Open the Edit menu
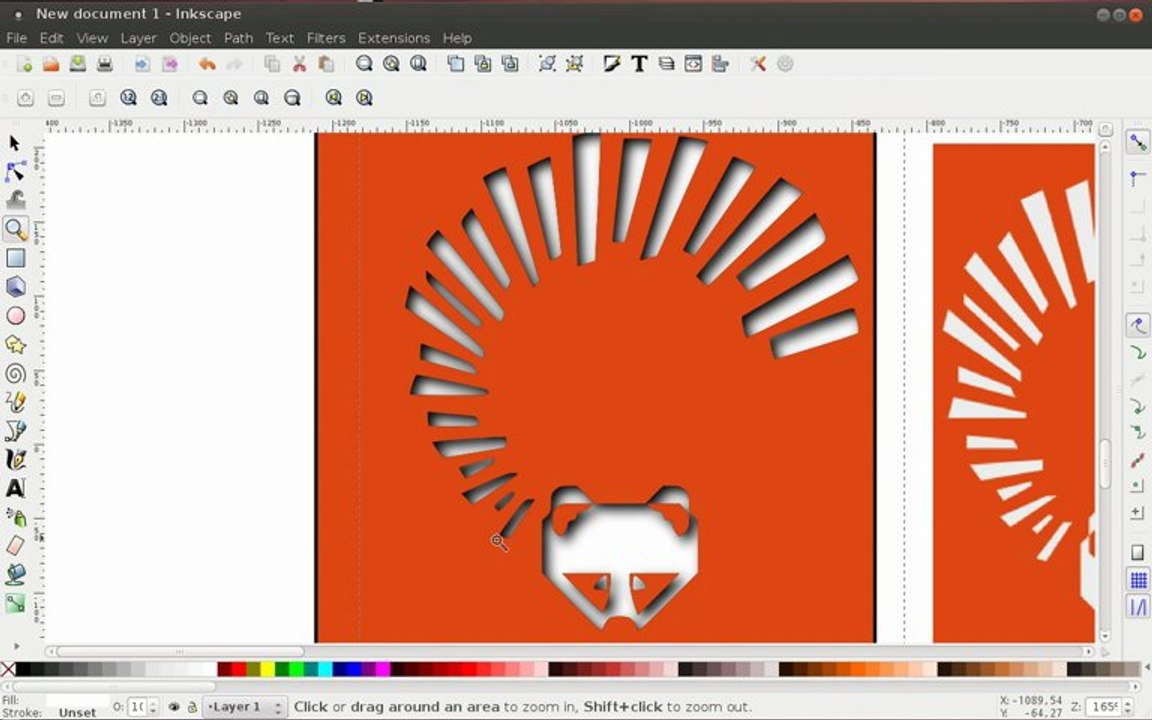 [x=51, y=38]
